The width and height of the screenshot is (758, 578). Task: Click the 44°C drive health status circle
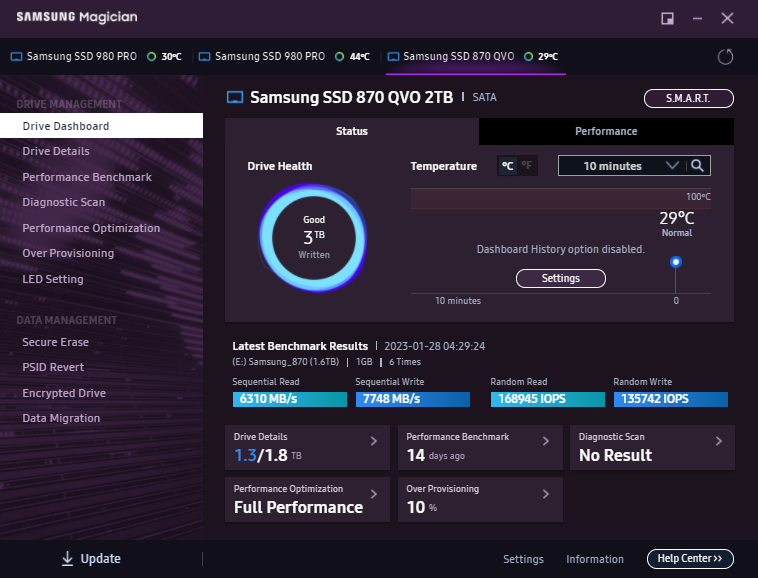[x=339, y=57]
